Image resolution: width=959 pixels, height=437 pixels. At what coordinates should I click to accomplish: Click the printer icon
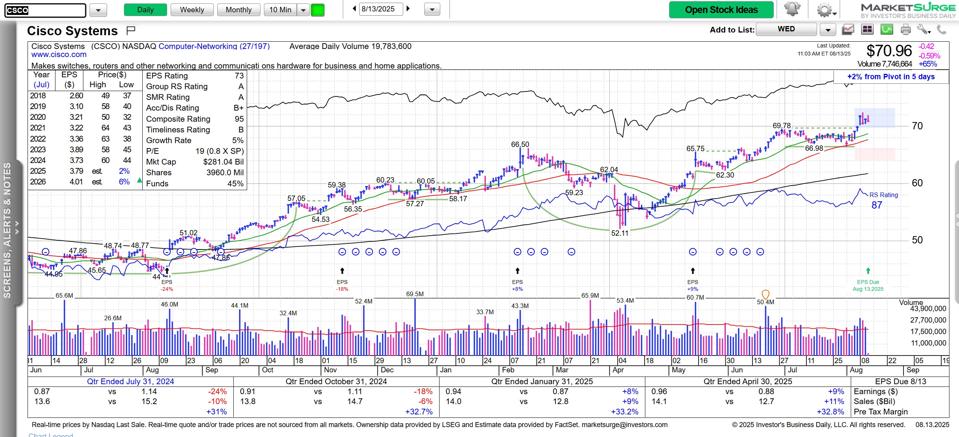tap(906, 29)
